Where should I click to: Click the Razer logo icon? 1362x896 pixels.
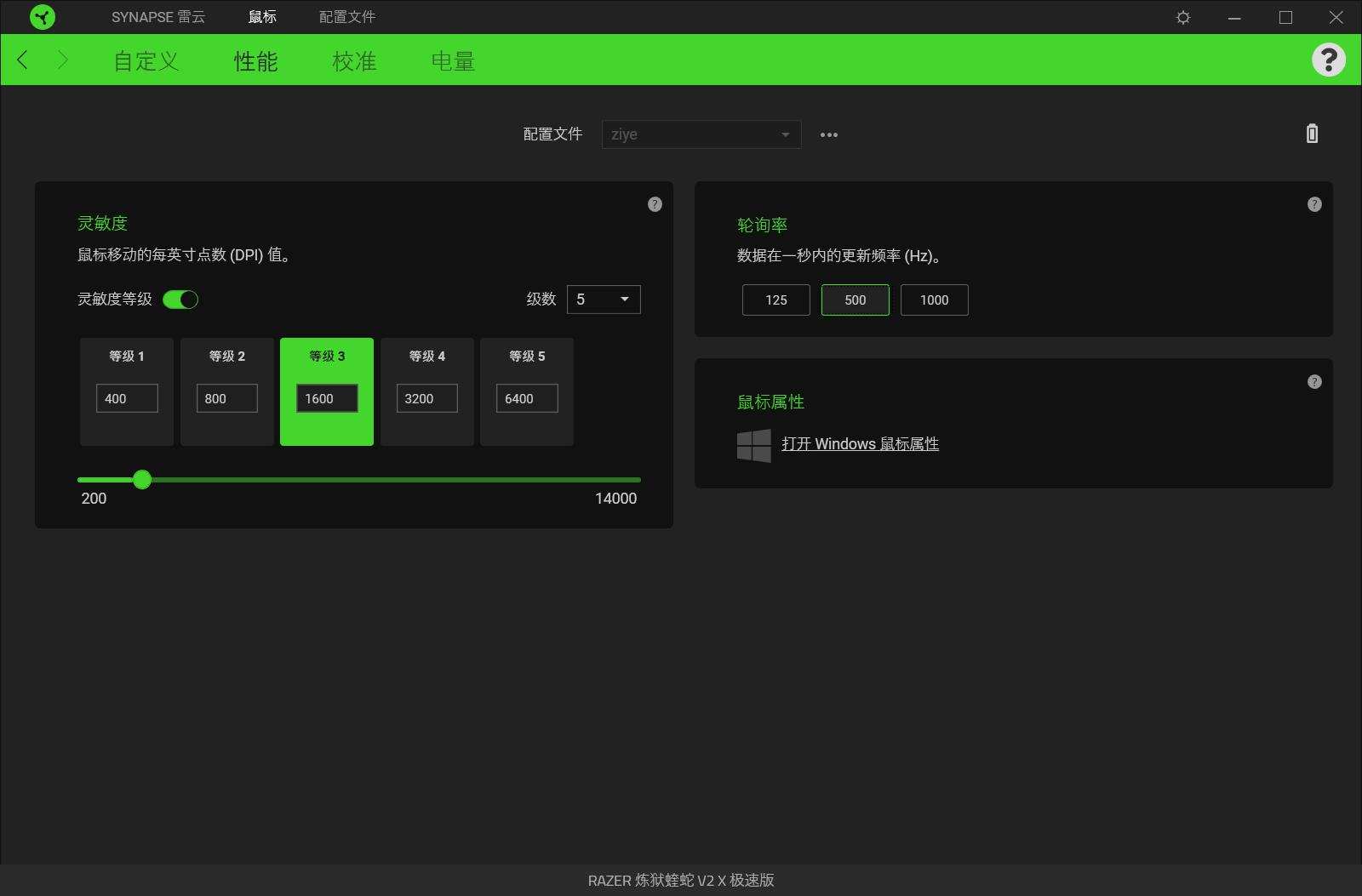click(x=42, y=17)
